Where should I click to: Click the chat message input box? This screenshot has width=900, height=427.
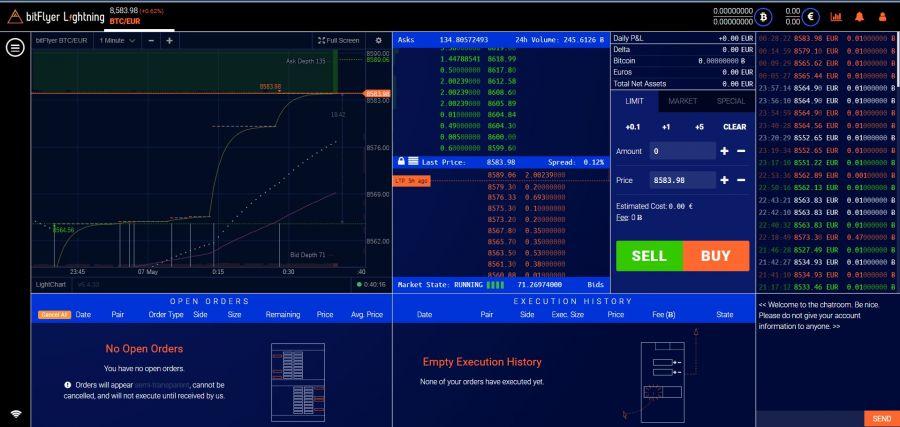[x=810, y=419]
